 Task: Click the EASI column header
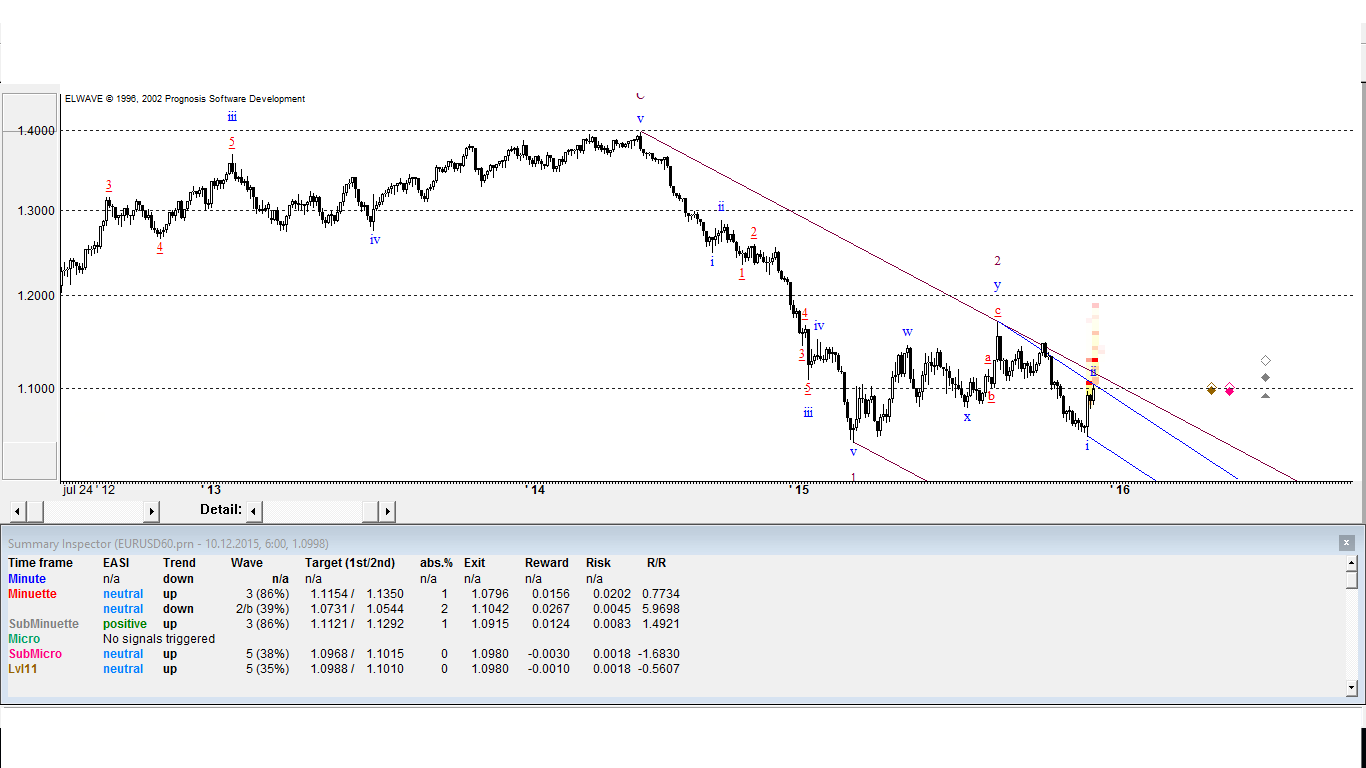click(x=117, y=563)
